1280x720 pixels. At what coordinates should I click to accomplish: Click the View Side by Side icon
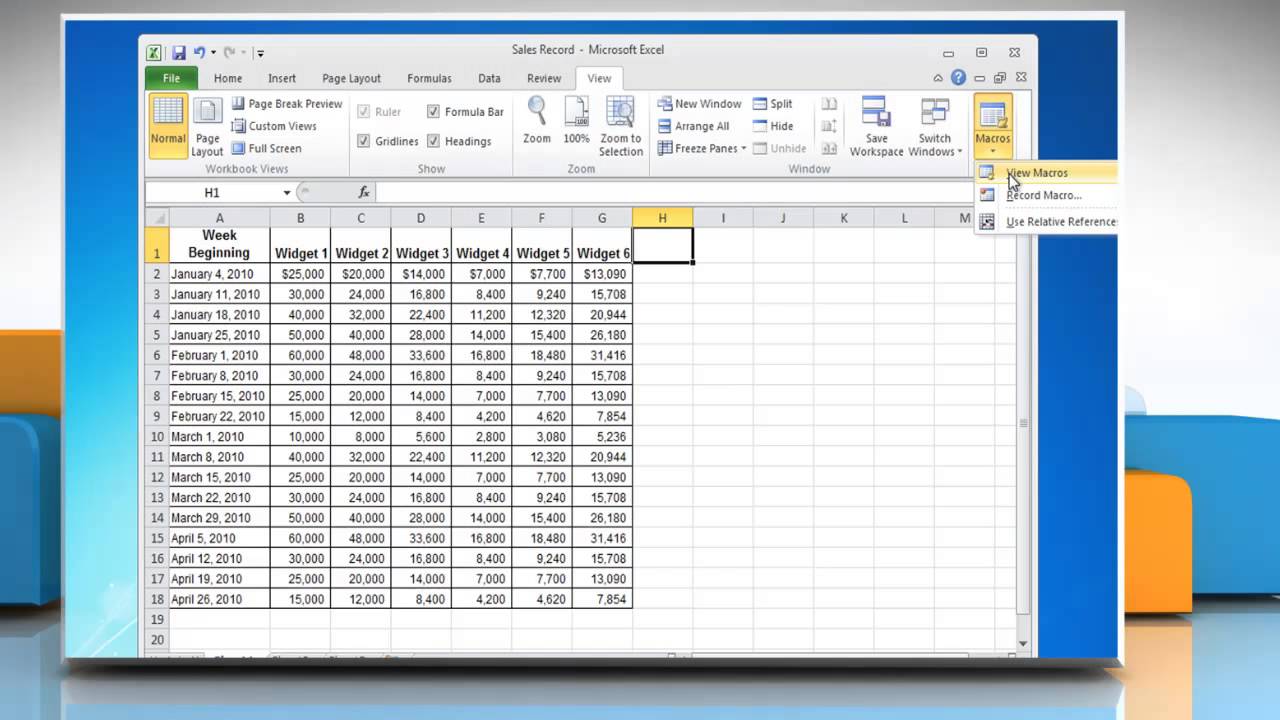coord(829,104)
